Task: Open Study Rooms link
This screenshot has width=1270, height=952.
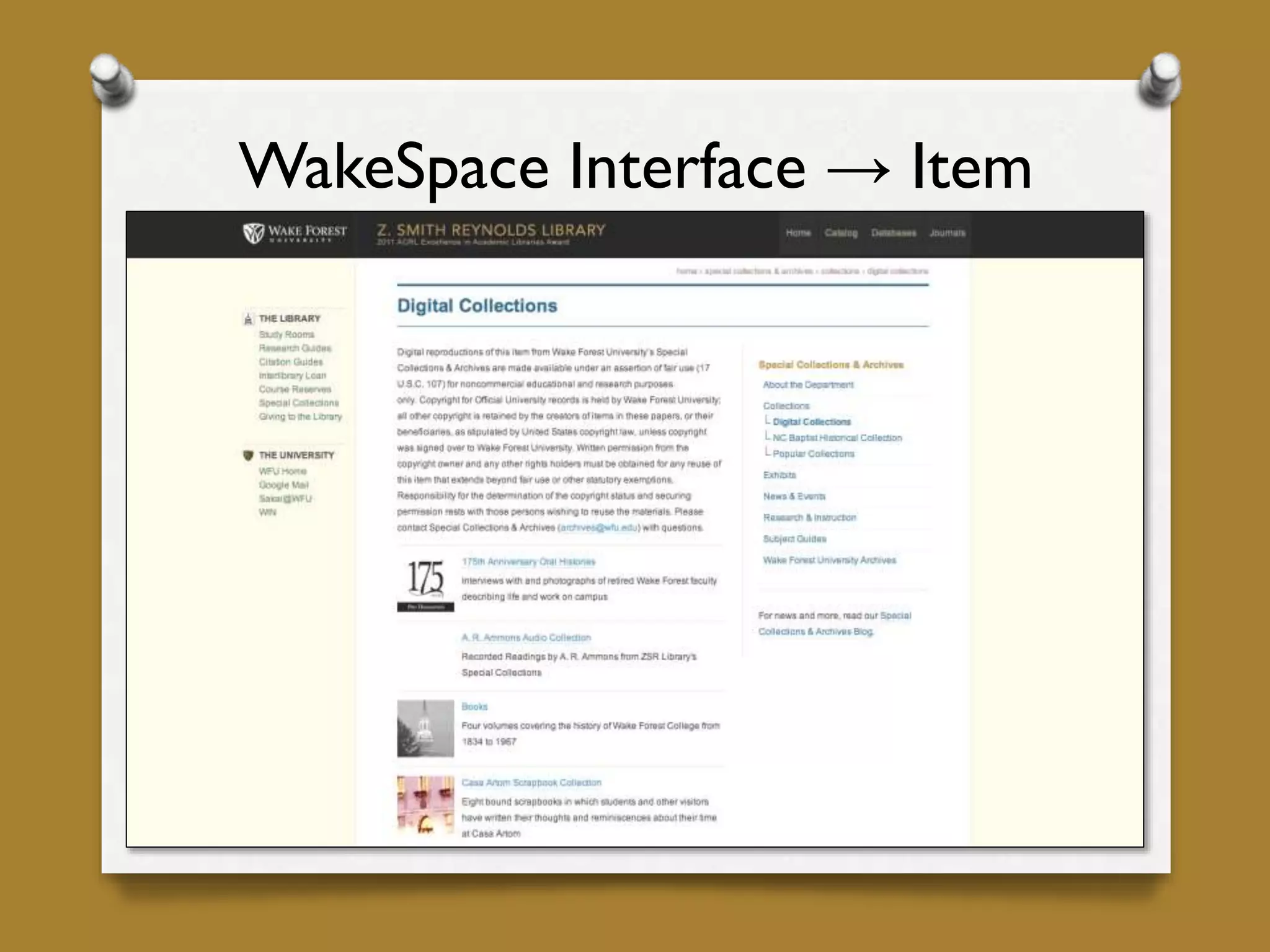Action: 286,335
